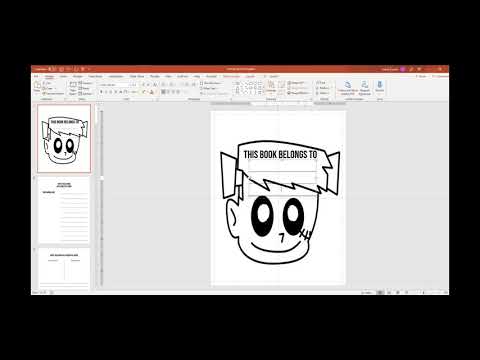Click the New Slide icon
Image resolution: width=480 pixels, height=360 pixels.
[x=72, y=87]
